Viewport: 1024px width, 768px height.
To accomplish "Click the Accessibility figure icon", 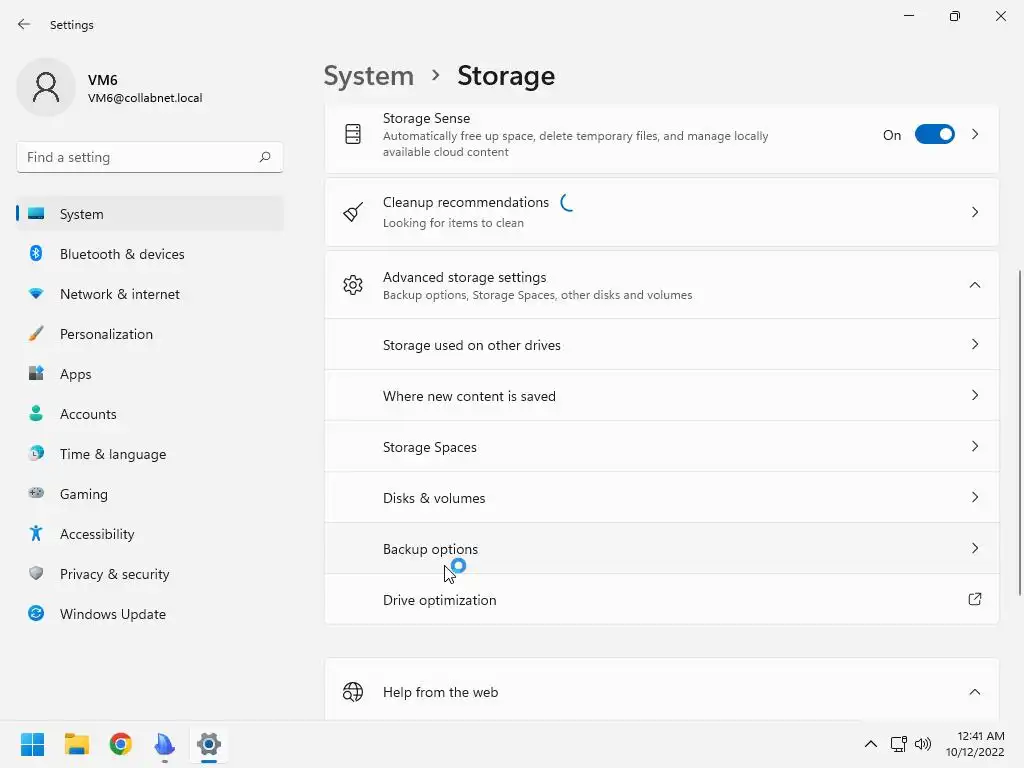I will pyautogui.click(x=36, y=534).
